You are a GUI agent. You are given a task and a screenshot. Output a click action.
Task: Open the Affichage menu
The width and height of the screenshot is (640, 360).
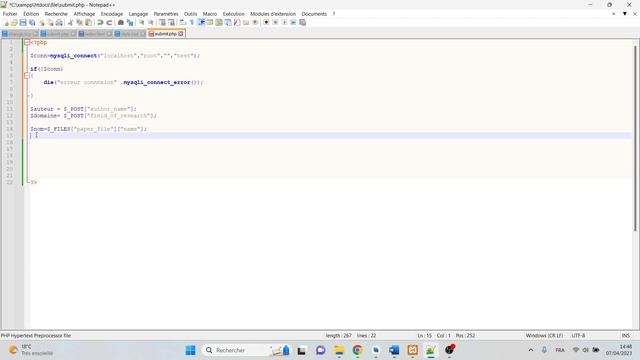click(84, 14)
